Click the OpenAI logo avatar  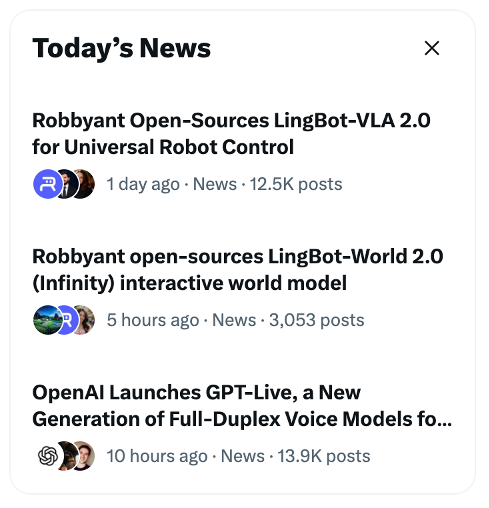(x=48, y=456)
